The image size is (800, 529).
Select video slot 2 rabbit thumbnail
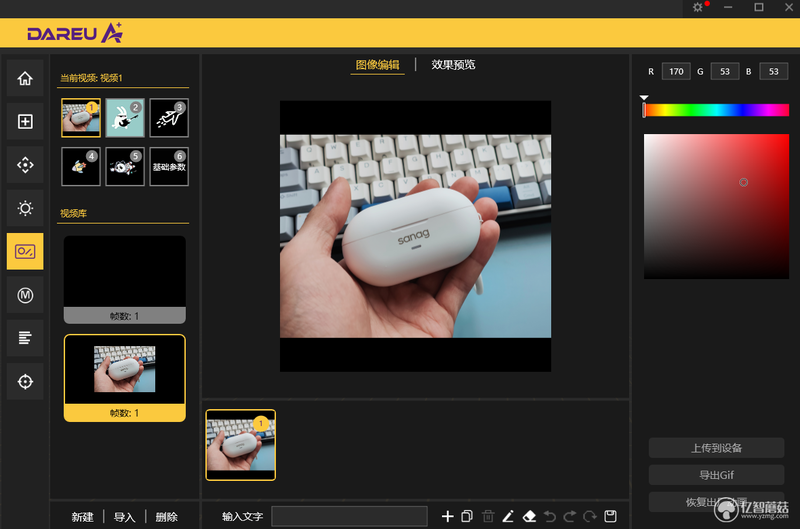pyautogui.click(x=125, y=118)
